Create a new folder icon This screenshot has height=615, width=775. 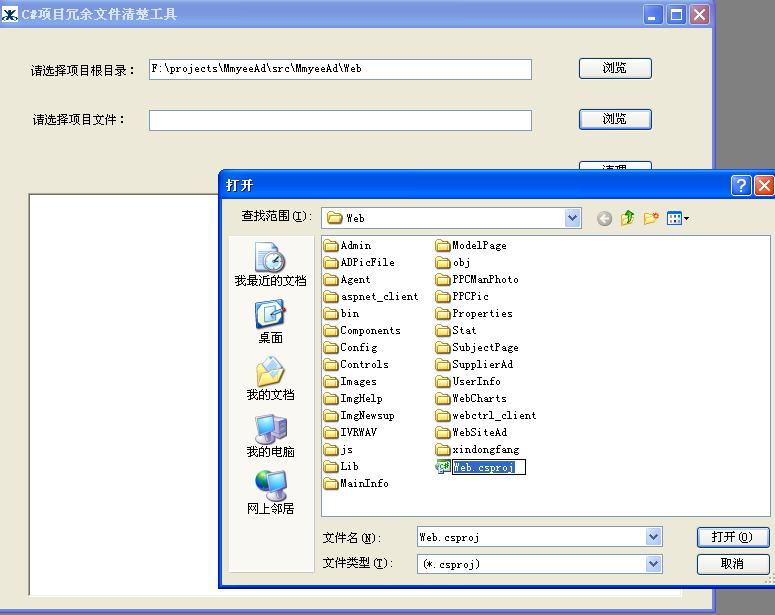(x=651, y=218)
